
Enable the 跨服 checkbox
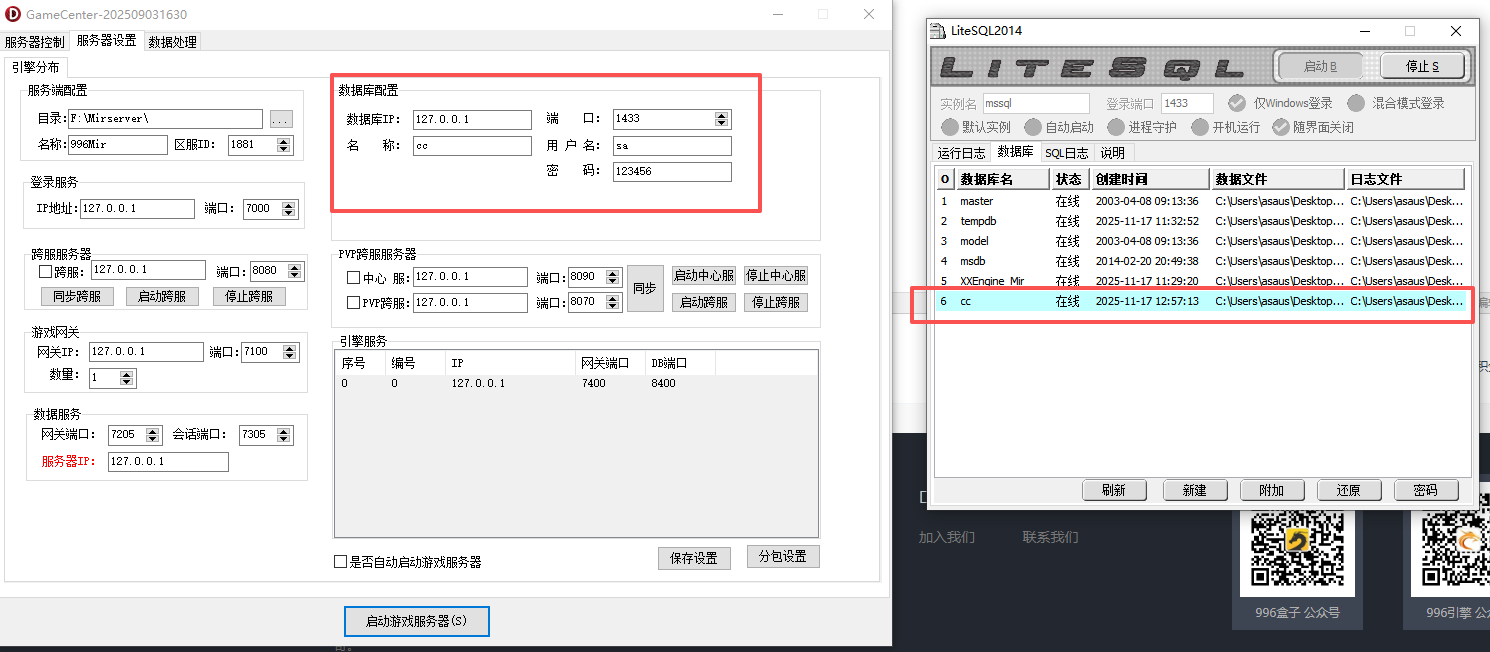tap(44, 269)
